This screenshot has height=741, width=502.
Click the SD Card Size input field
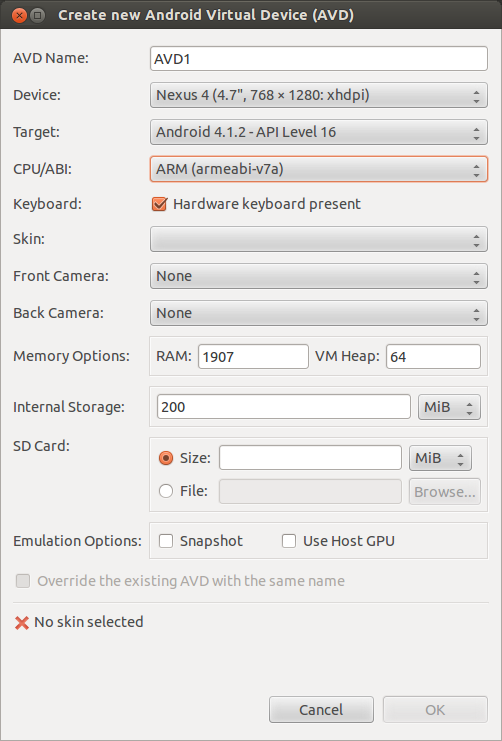click(x=311, y=457)
